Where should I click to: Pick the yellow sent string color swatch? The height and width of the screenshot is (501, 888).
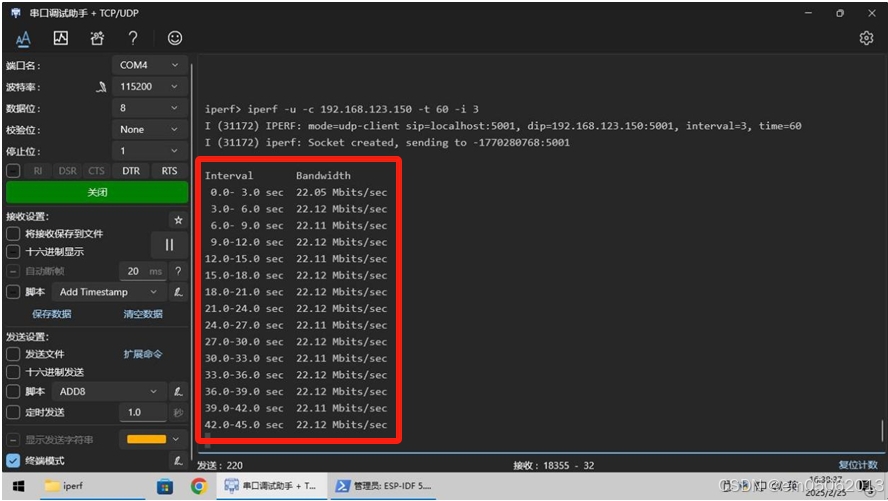coord(147,439)
